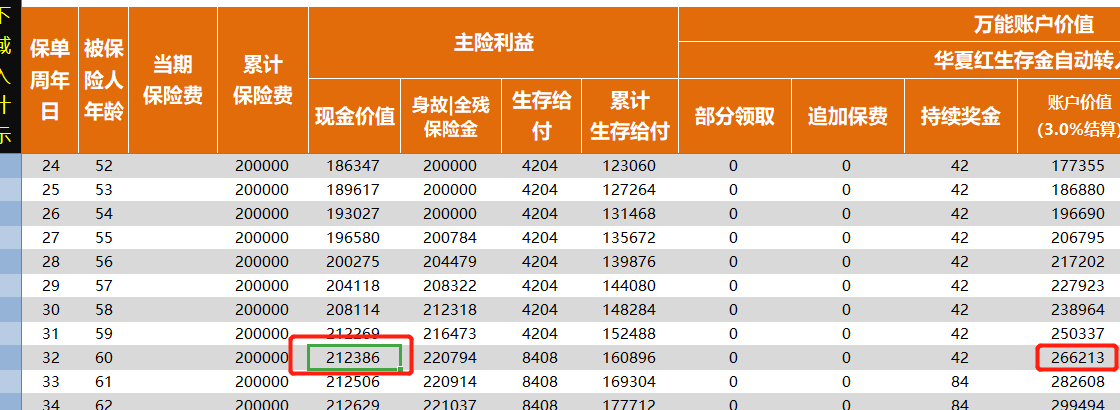Select death benefit cell 220914

tap(450, 382)
